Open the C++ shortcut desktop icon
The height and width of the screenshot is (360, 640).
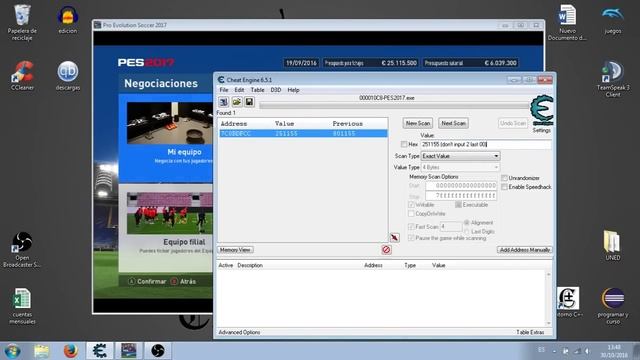pos(569,302)
